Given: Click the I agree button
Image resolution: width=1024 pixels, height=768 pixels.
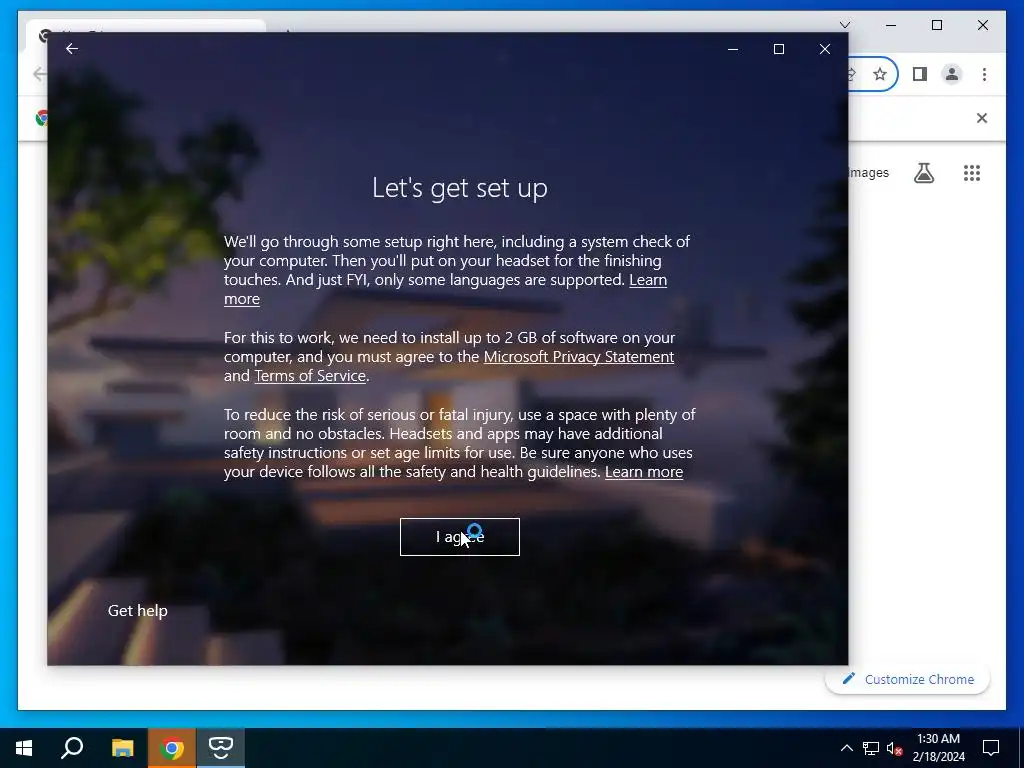Looking at the screenshot, I should point(460,537).
